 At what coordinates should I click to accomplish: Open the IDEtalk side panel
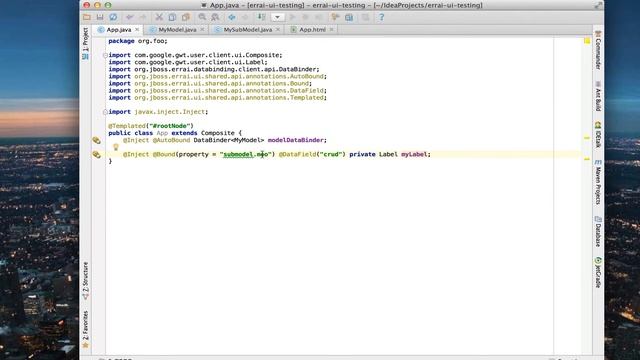click(x=598, y=135)
